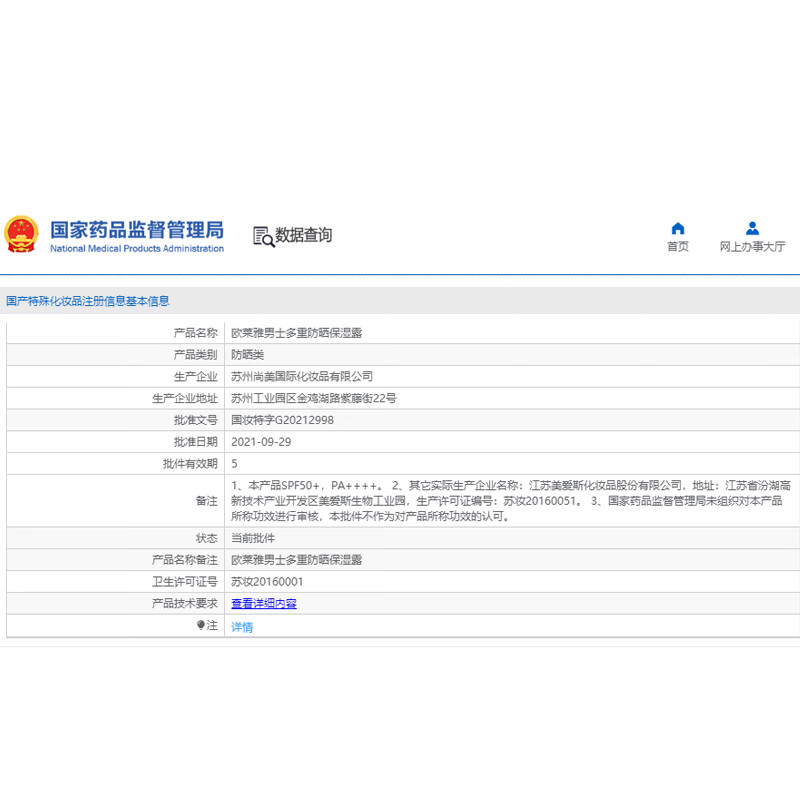Click product name value in 产品名称 row
Image resolution: width=800 pixels, height=800 pixels.
[x=296, y=333]
